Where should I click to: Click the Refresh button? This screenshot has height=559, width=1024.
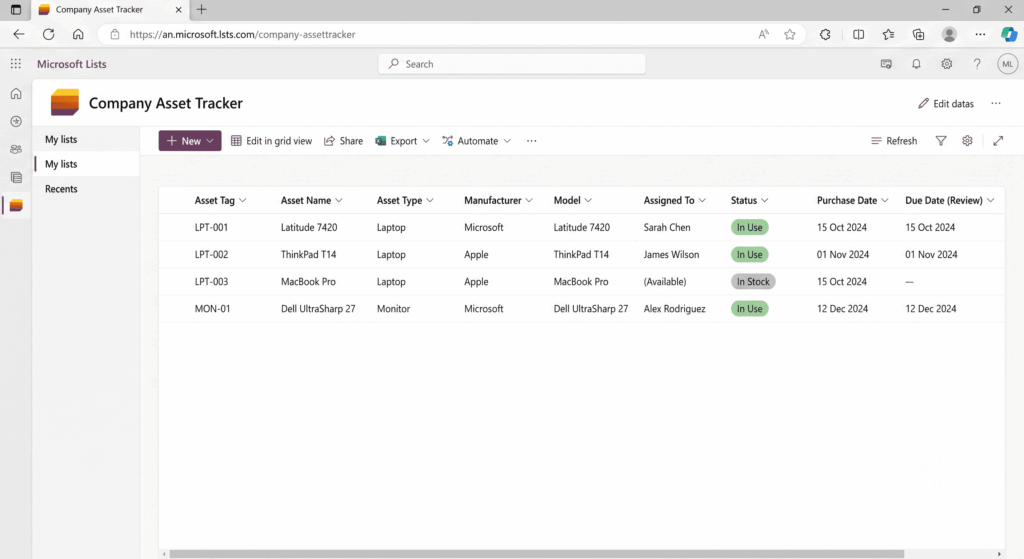pyautogui.click(x=894, y=141)
